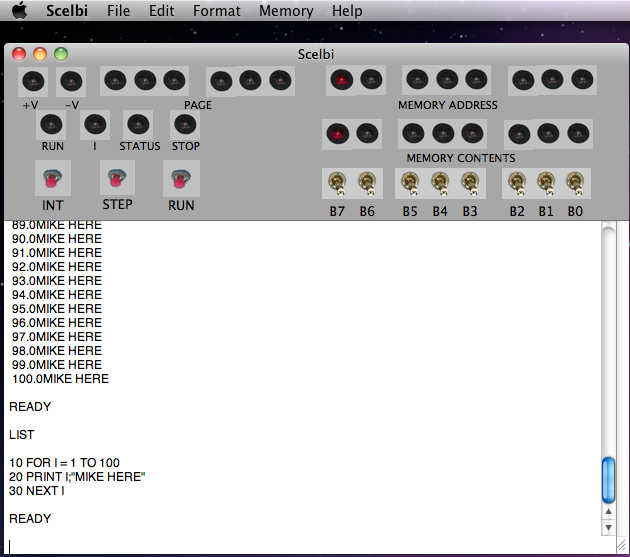Open the Help menu

pyautogui.click(x=347, y=10)
